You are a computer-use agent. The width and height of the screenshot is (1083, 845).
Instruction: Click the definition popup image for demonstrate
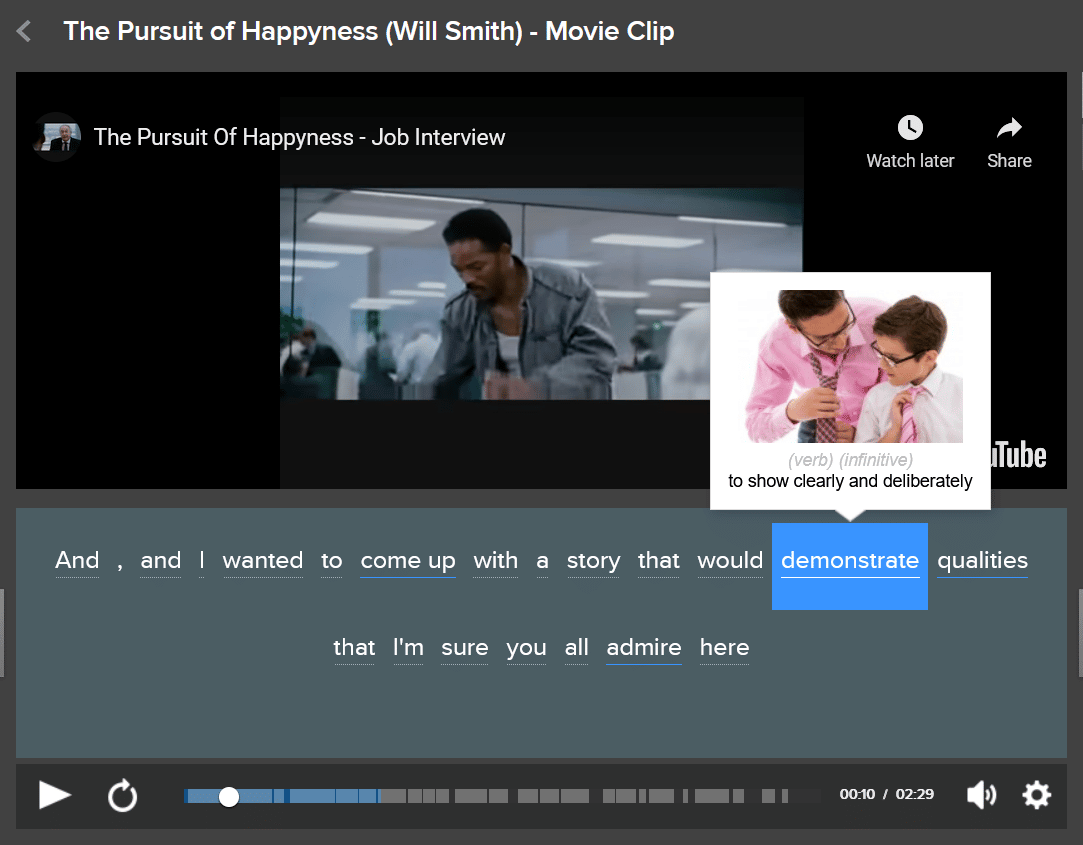tap(850, 367)
